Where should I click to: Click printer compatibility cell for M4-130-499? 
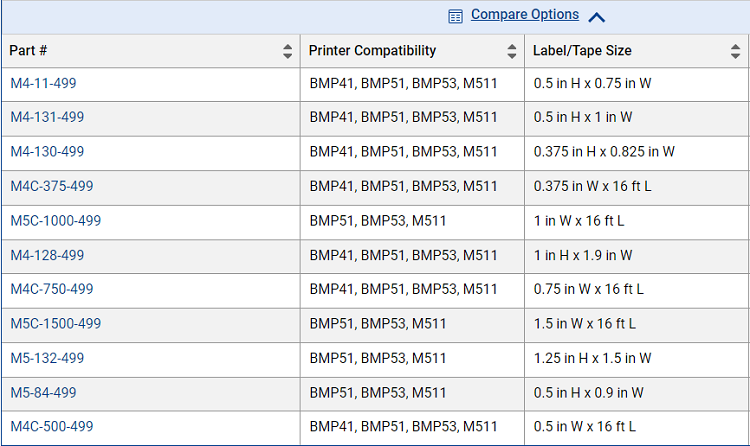[x=412, y=153]
